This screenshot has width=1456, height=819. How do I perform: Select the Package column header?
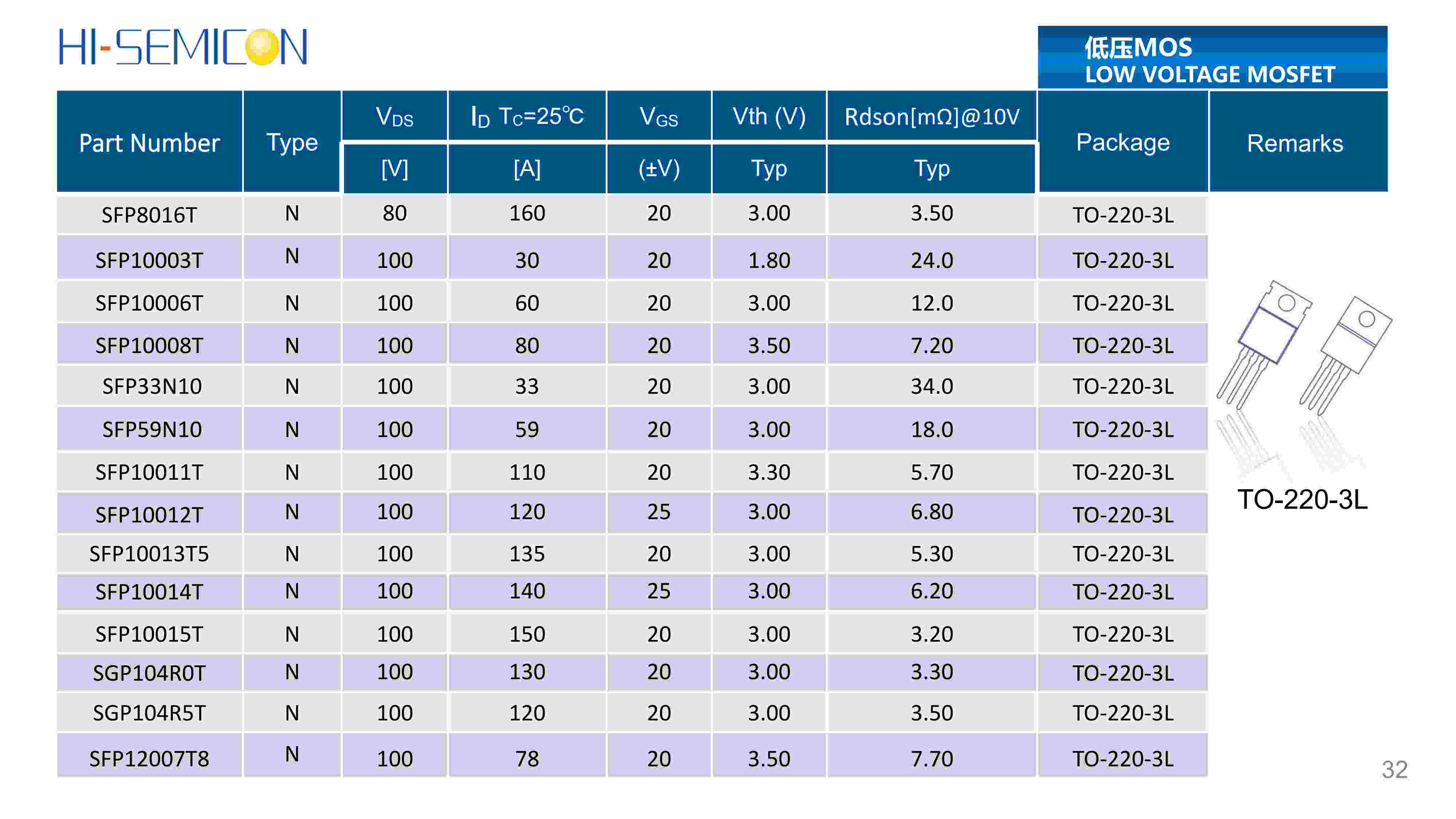(x=1123, y=142)
